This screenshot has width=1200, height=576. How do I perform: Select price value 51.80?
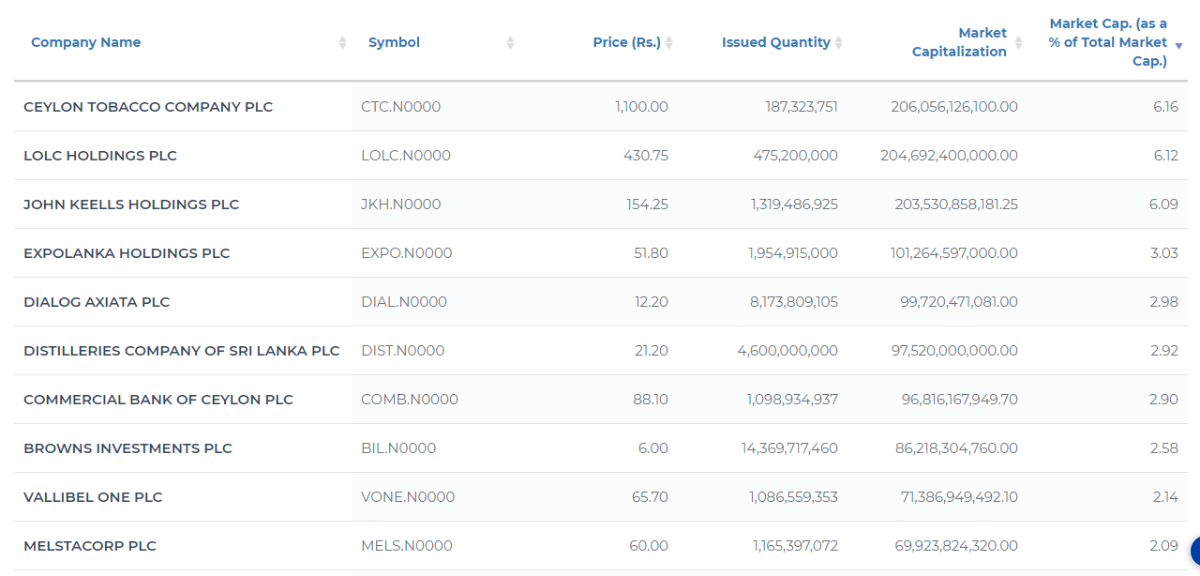tap(651, 253)
